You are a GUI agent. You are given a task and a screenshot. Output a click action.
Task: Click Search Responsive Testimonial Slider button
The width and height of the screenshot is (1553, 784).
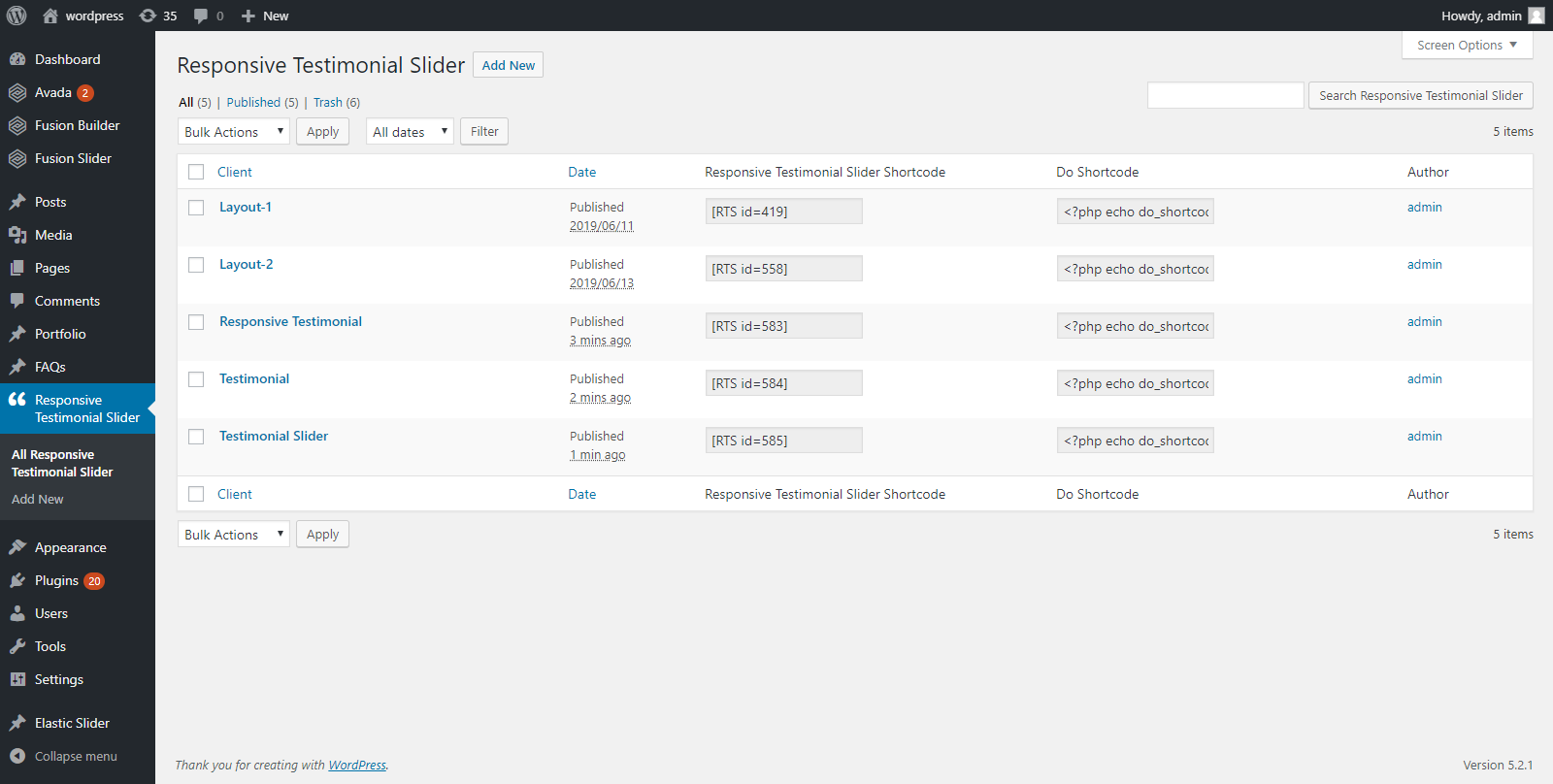click(1421, 95)
